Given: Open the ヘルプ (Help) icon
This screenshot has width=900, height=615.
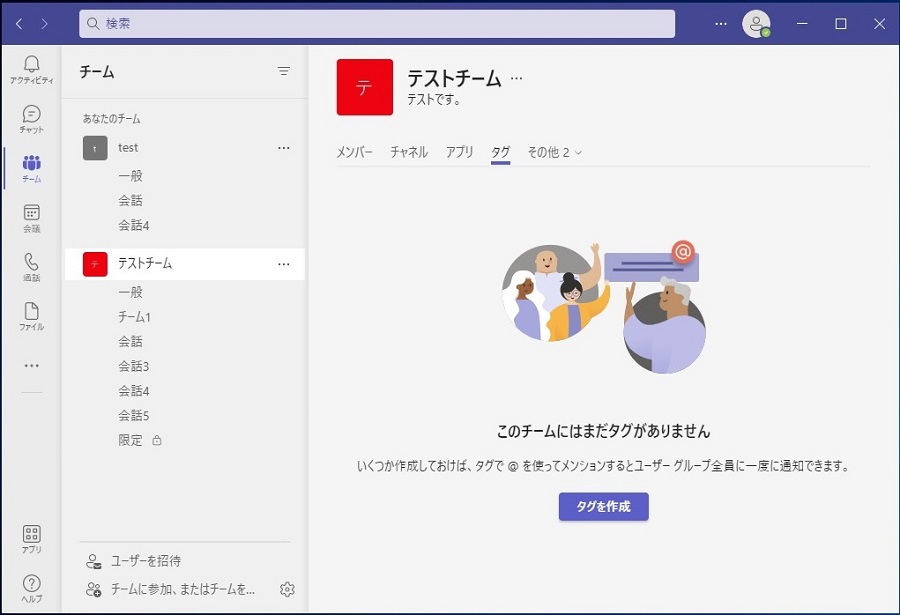Looking at the screenshot, I should click(32, 589).
